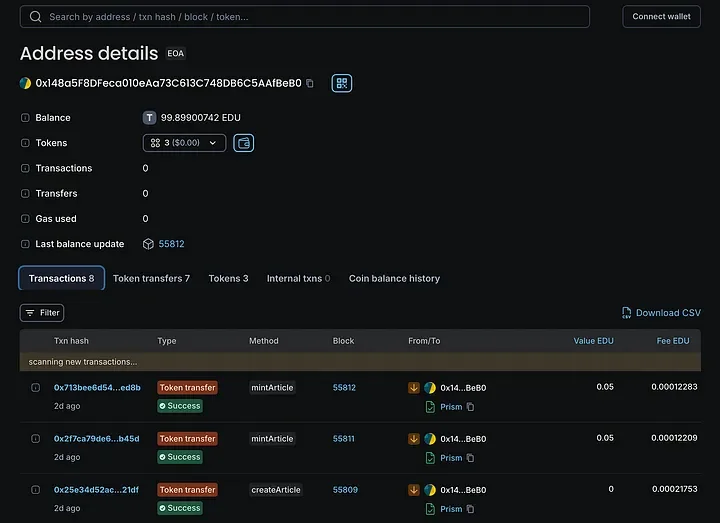
Task: Open details icon for txn 0x2f7ca79de6...b45d
Action: (35, 439)
